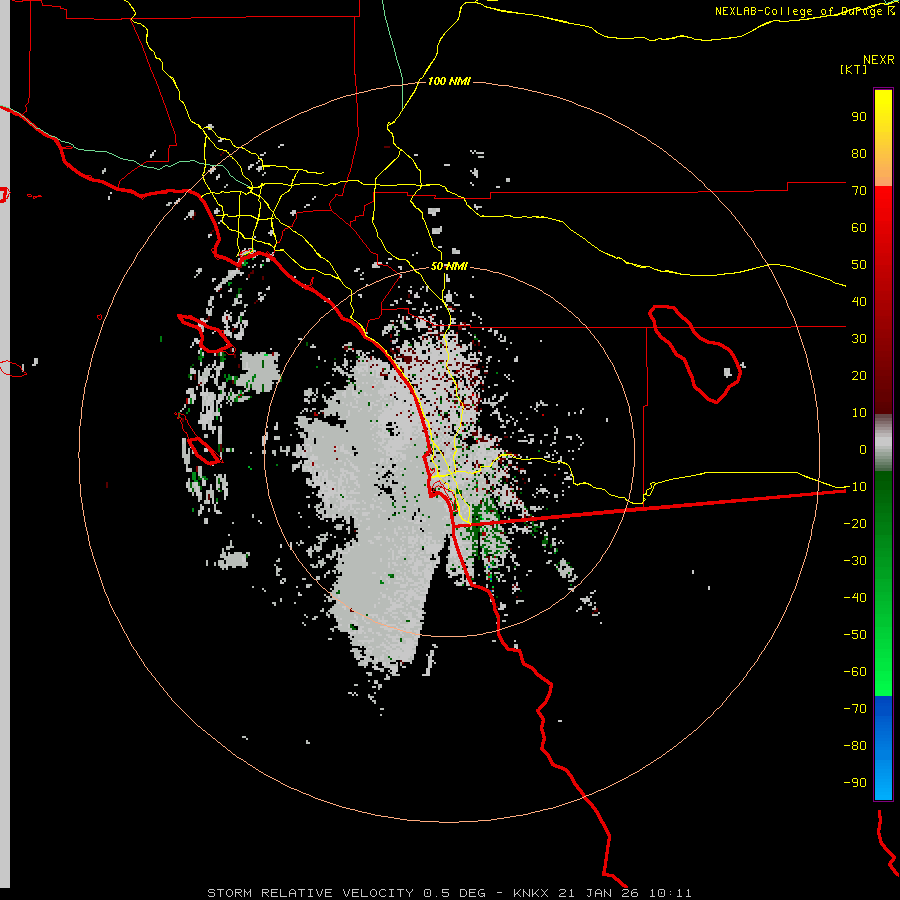Click the 10 value on the velocity scale
Viewport: 900px width, 900px height.
pyautogui.click(x=859, y=413)
